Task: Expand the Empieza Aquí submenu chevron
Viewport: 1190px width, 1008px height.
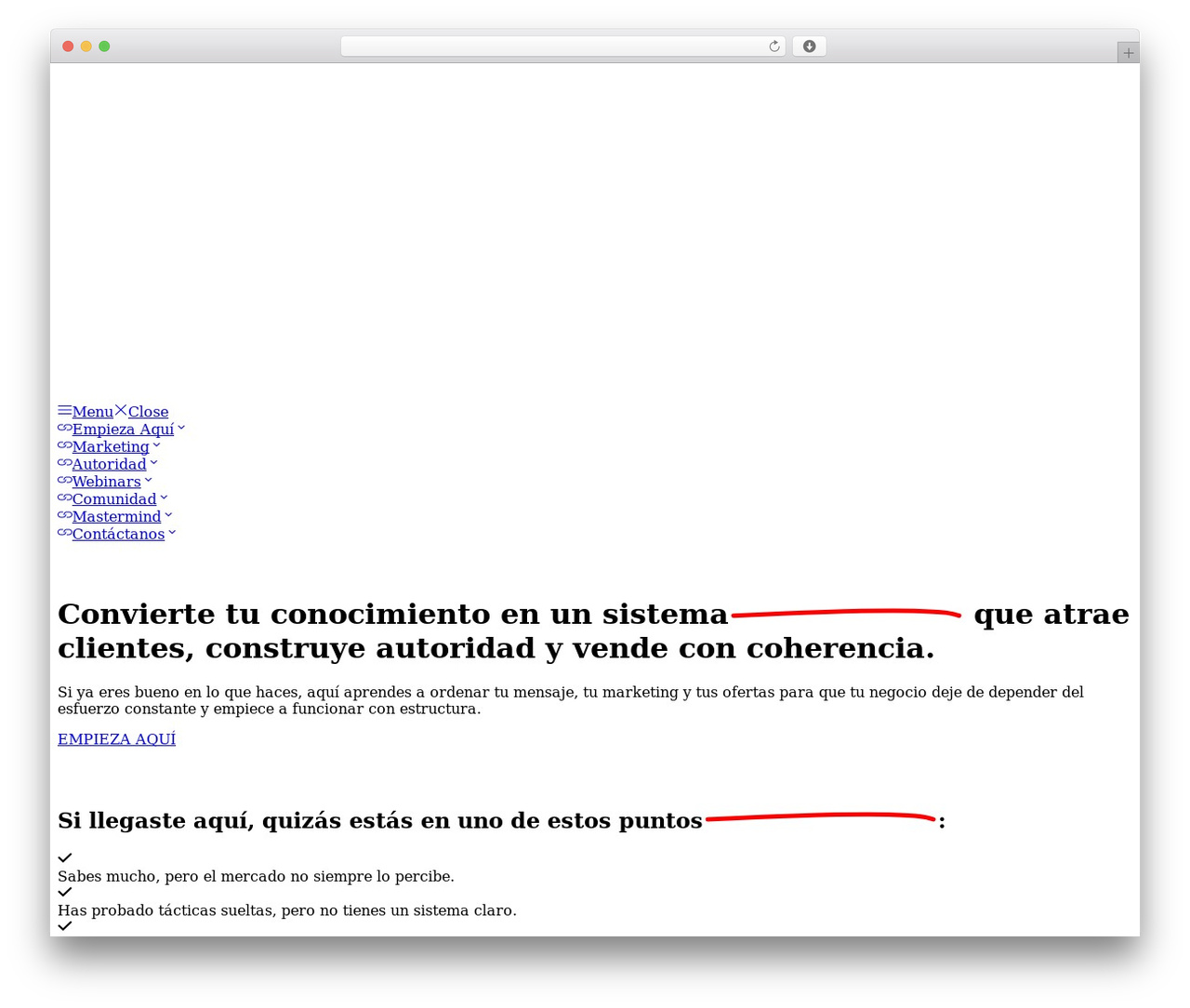Action: pos(181,428)
